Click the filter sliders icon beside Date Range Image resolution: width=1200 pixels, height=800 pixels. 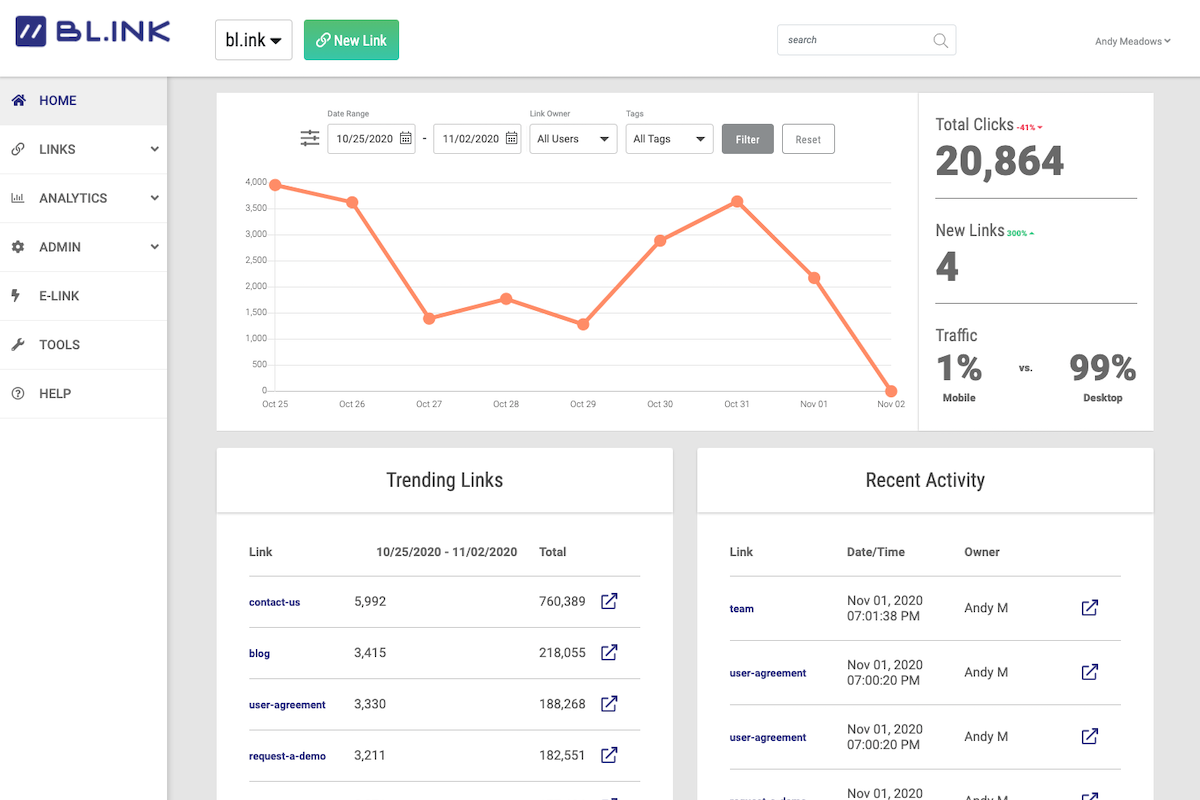coord(310,138)
